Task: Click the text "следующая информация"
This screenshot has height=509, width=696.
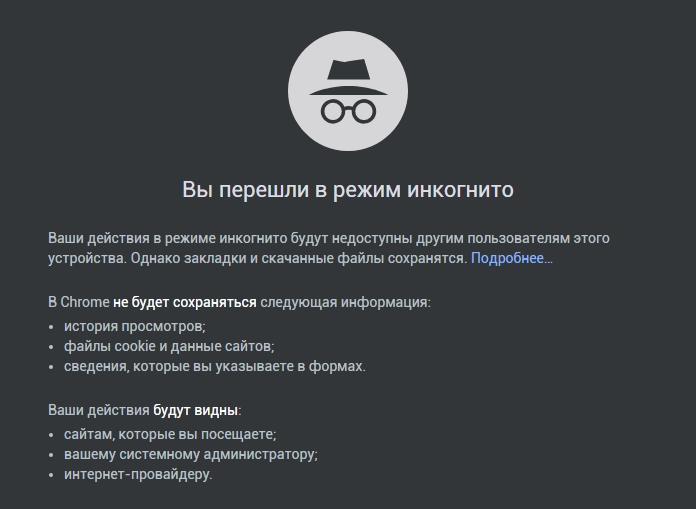Action: tap(345, 302)
